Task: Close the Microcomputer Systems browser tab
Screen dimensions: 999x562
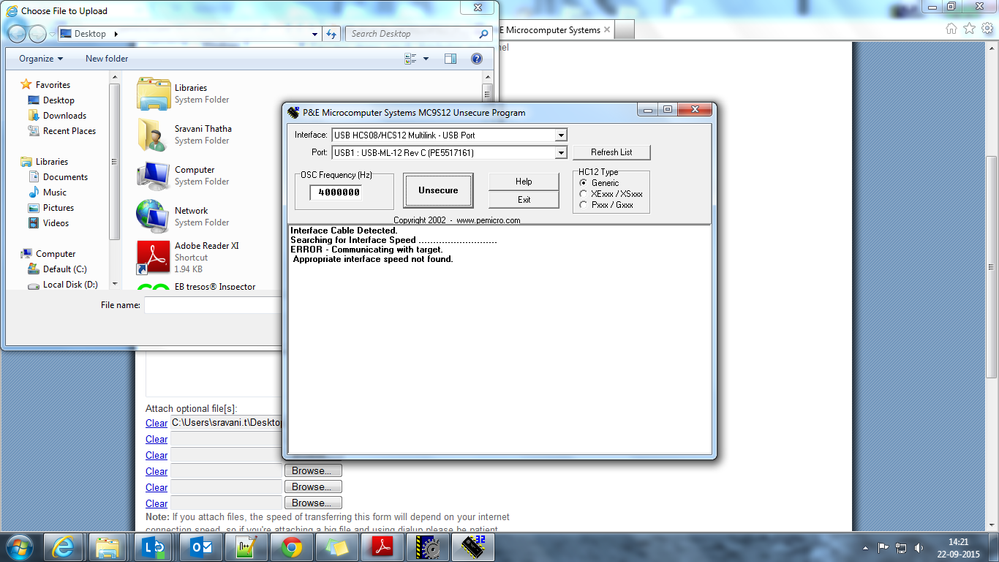Action: tap(607, 29)
